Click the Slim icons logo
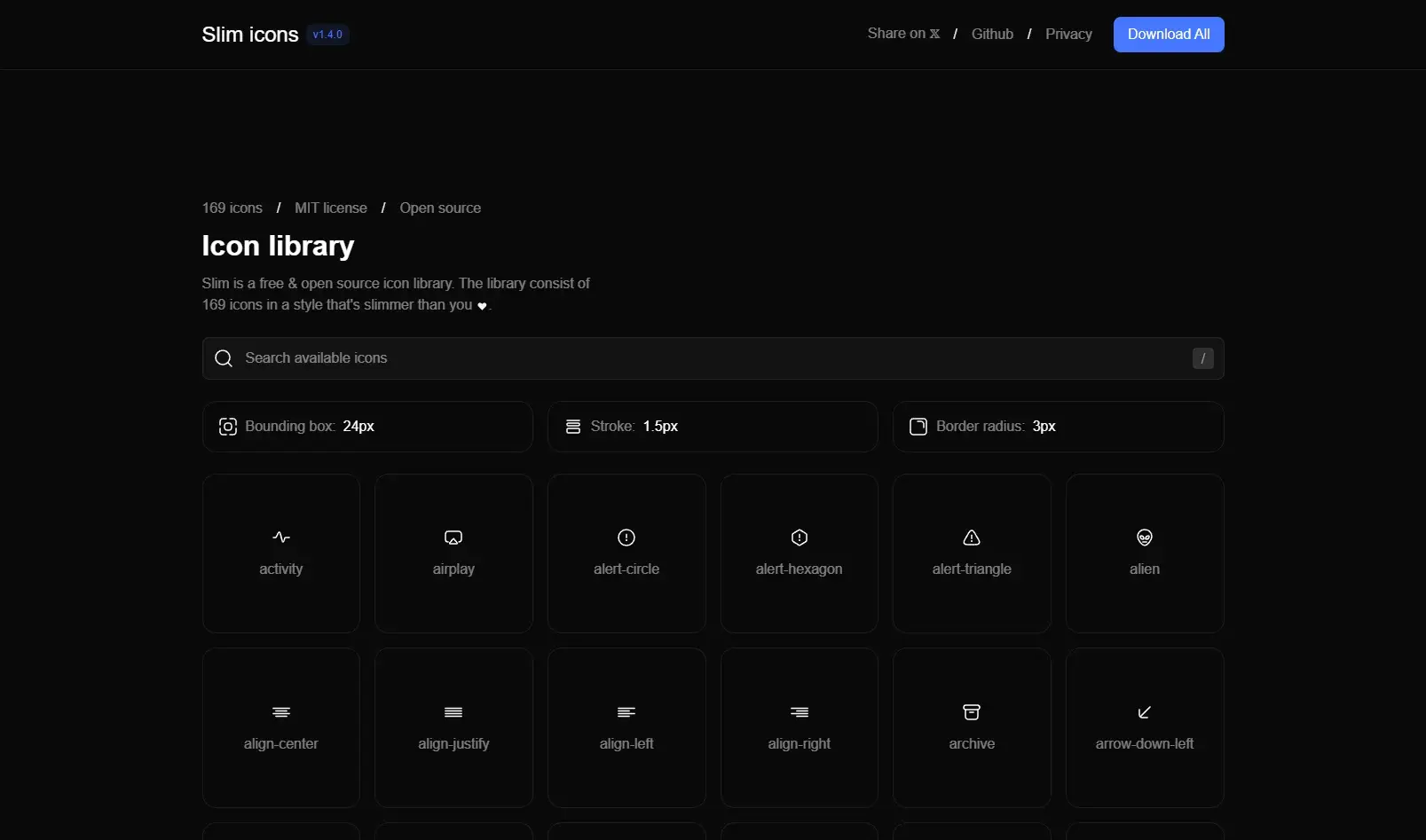 point(250,35)
